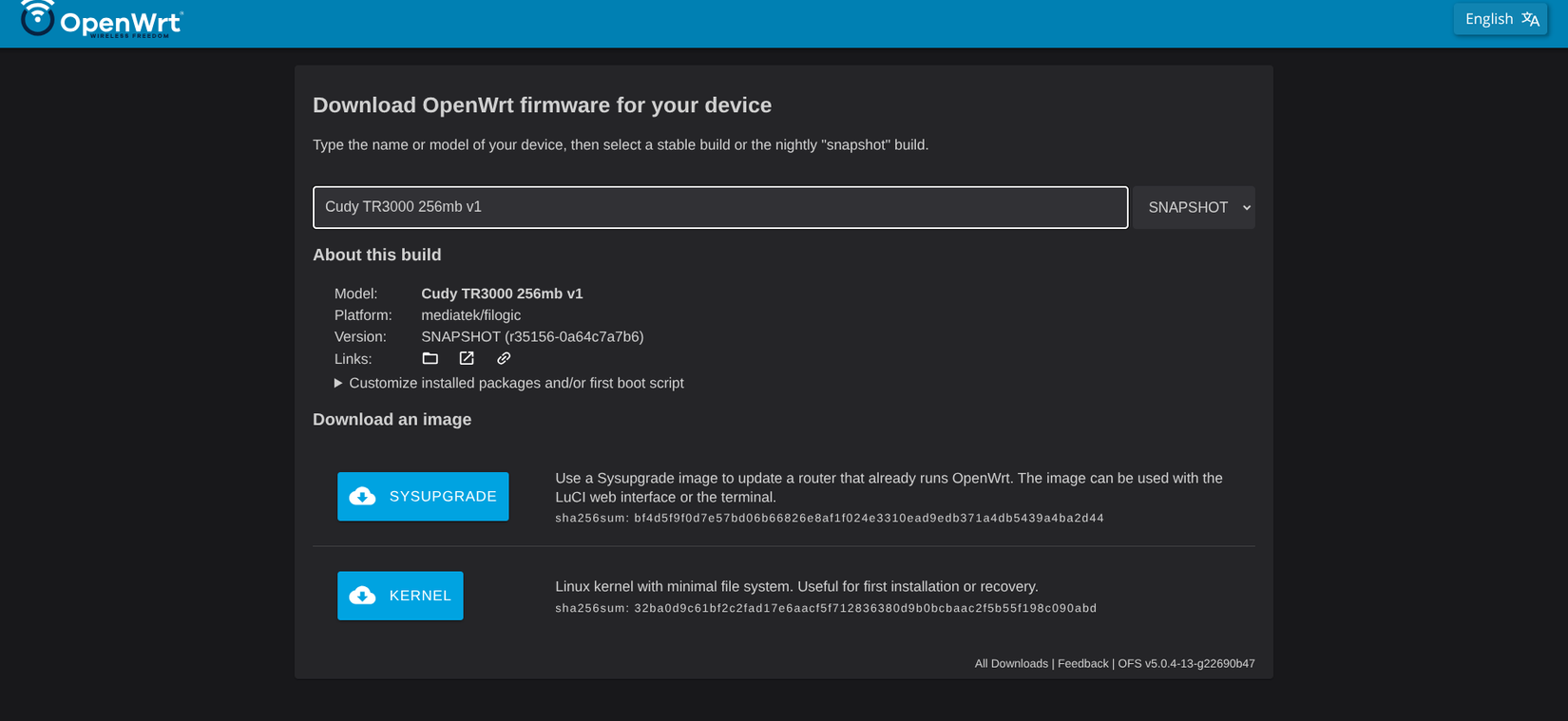
Task: Open the Feedback link
Action: pyautogui.click(x=1082, y=664)
